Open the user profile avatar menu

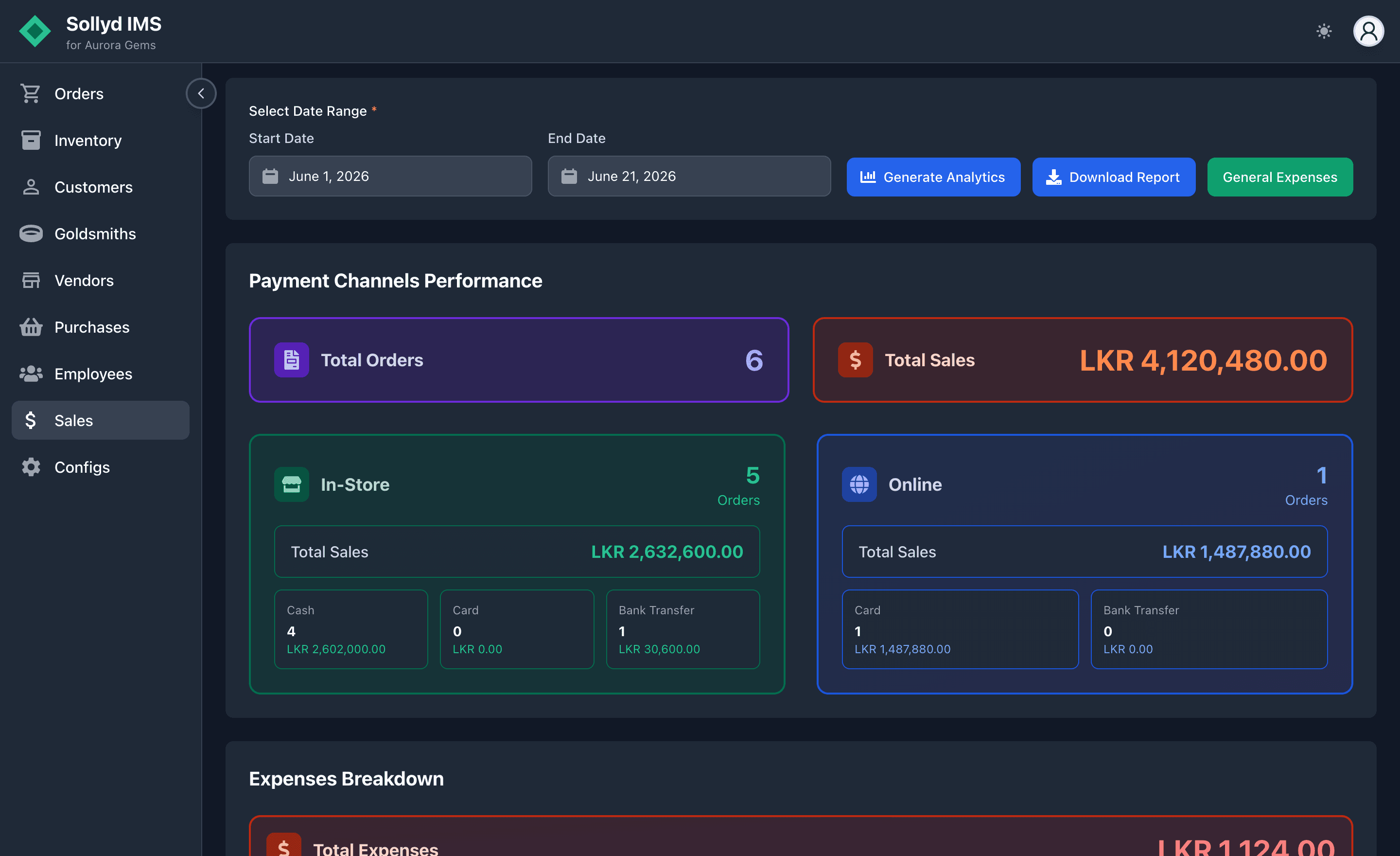point(1368,31)
